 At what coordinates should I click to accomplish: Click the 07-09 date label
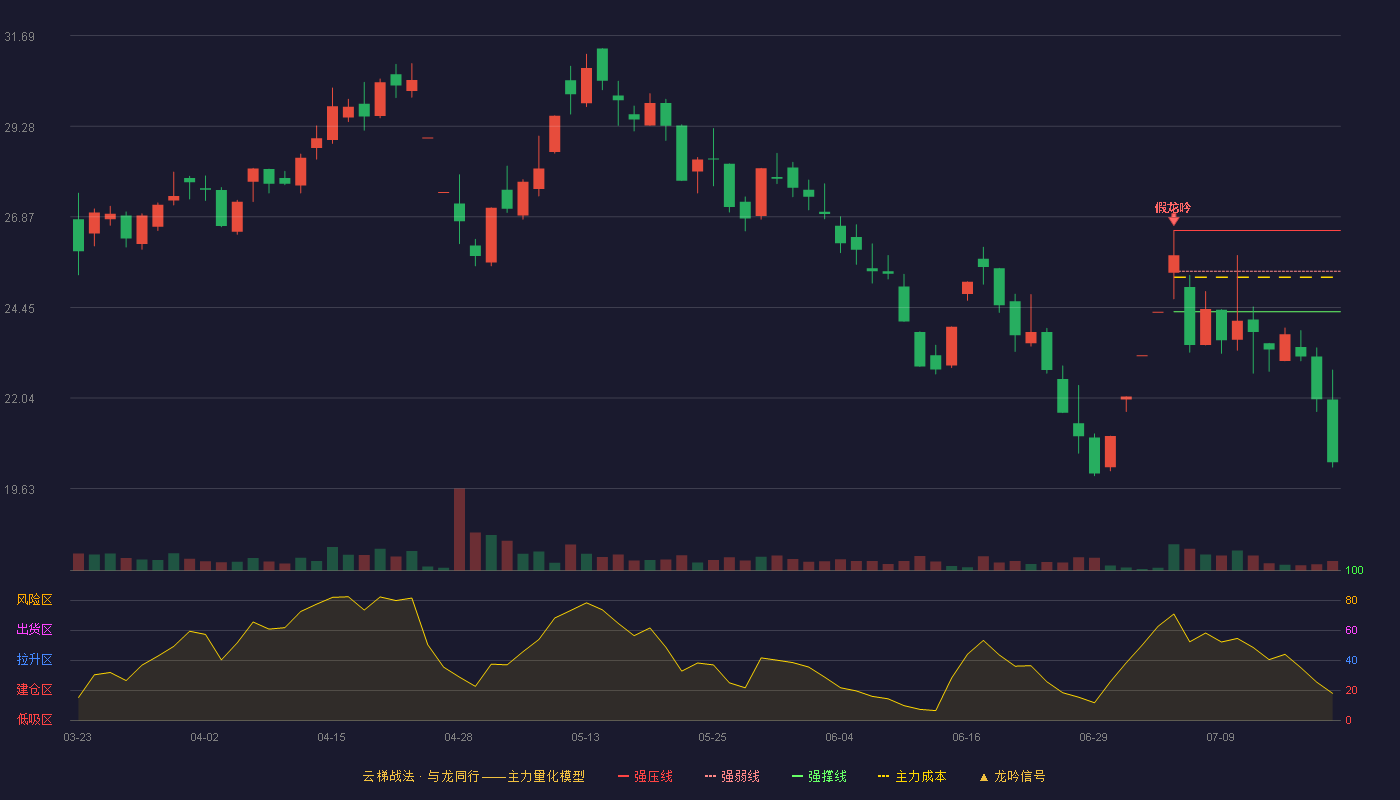[x=1220, y=737]
